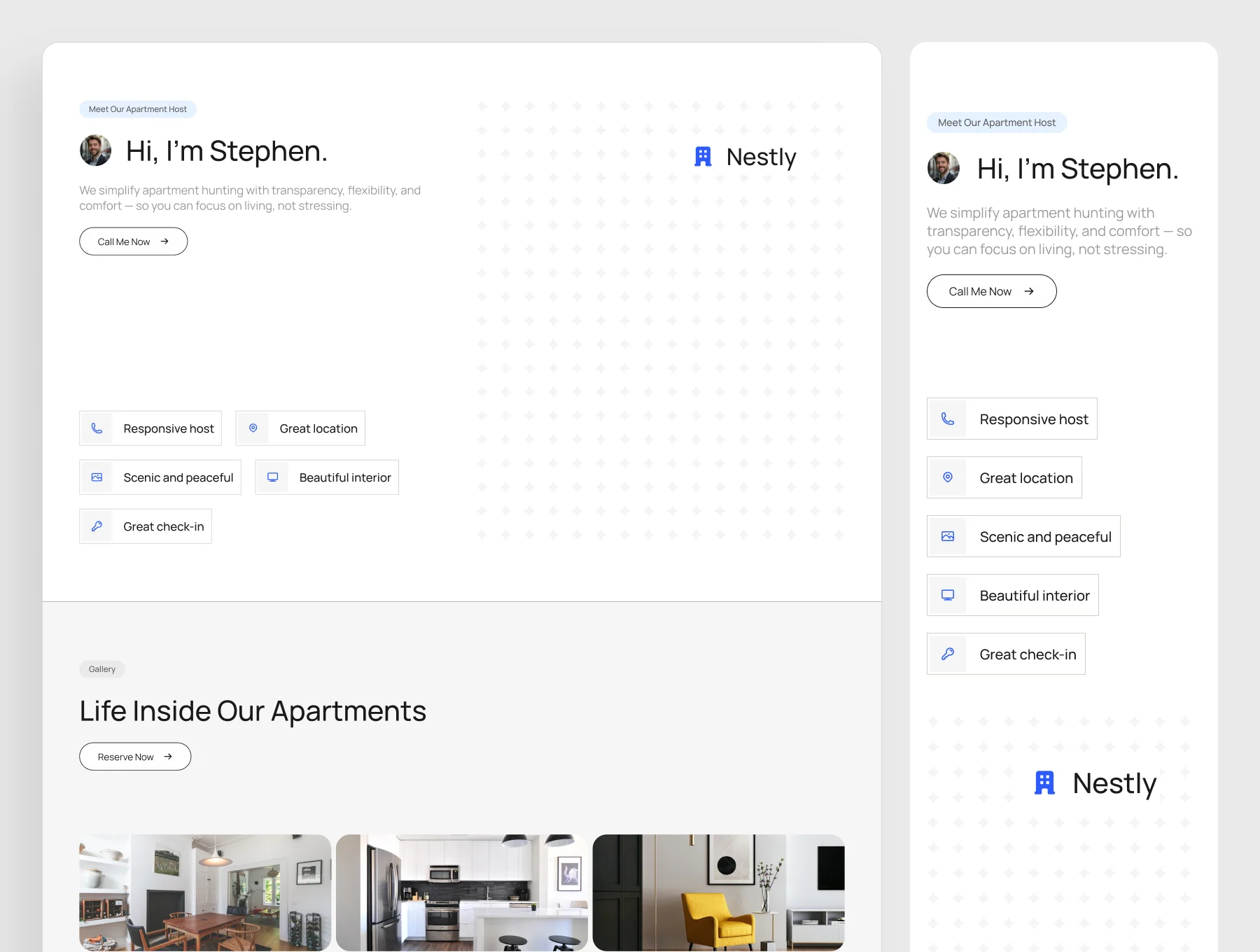
Task: Click 'Hi, I'm Stephen.' heading in mobile view
Action: 1078,169
